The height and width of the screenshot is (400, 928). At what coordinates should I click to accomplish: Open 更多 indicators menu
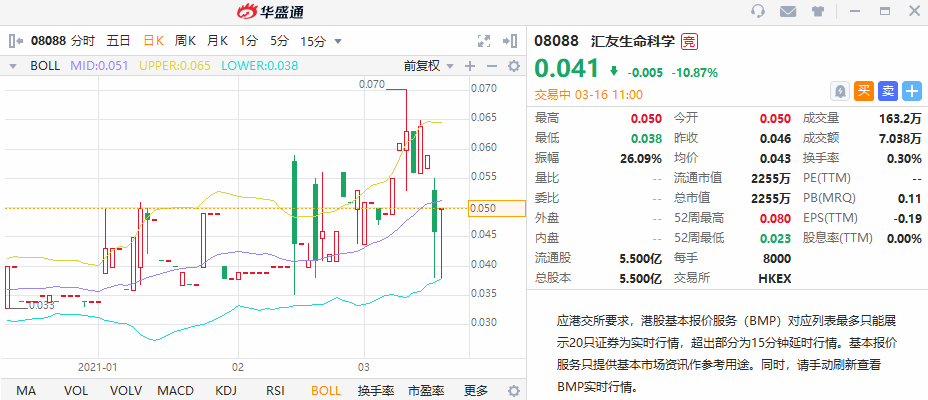(476, 391)
